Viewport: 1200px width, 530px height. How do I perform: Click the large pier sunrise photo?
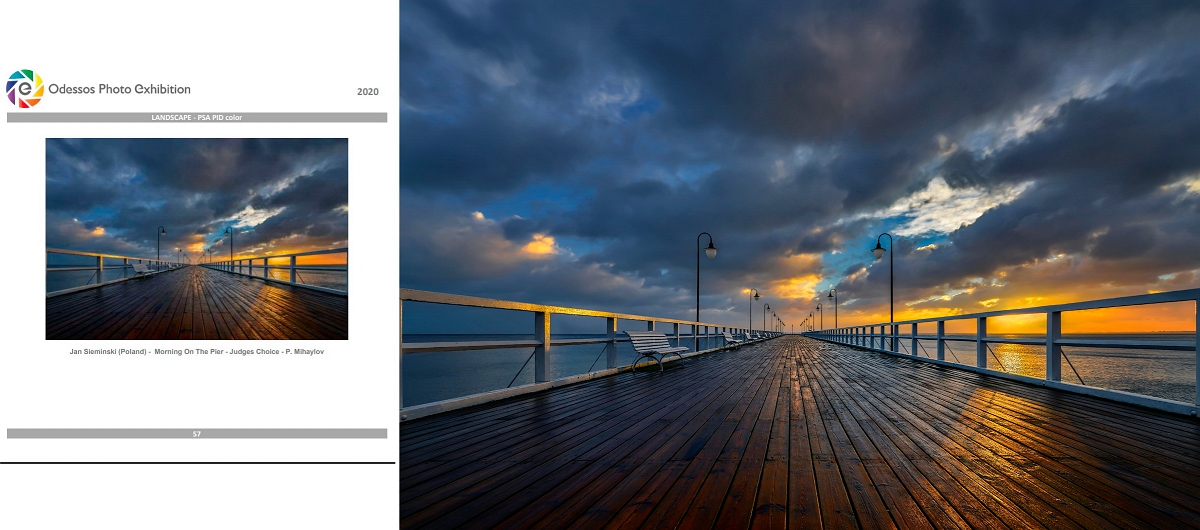799,265
